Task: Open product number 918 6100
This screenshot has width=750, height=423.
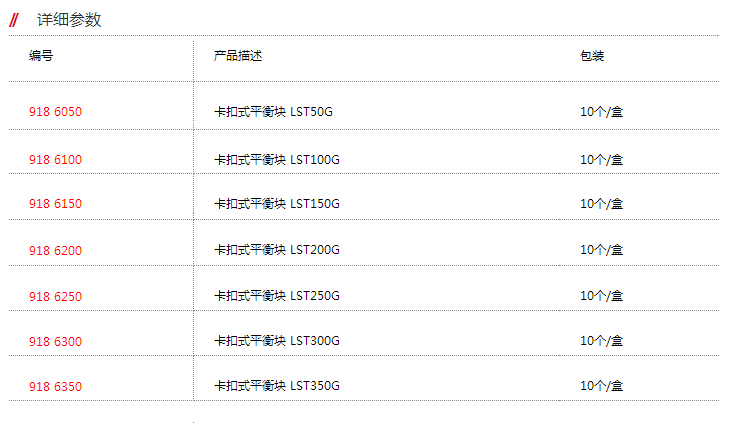Action: click(x=55, y=160)
